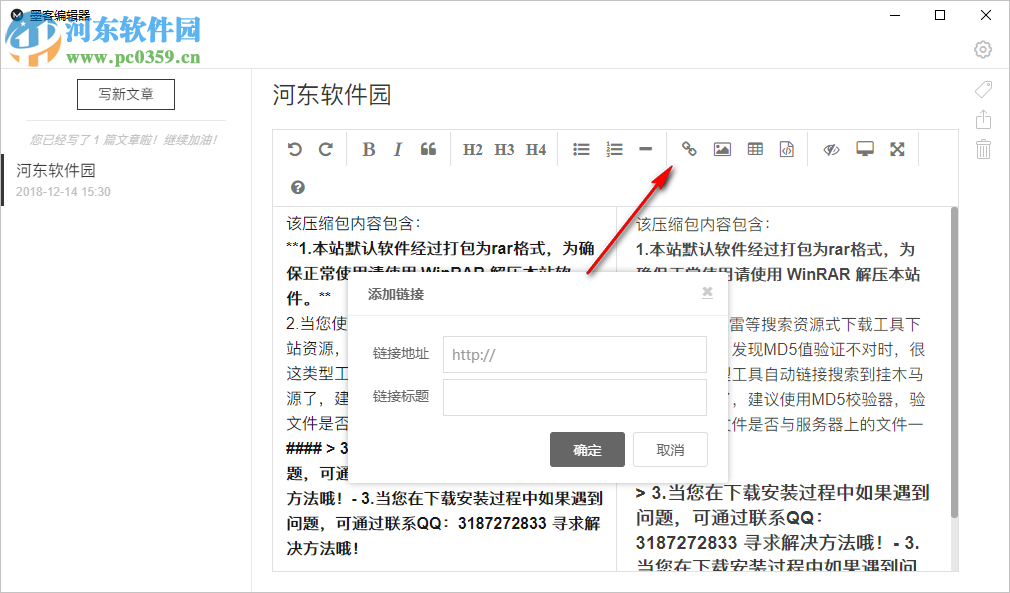Insert a horizontal rule from the toolbar
The image size is (1010, 593).
tap(646, 148)
